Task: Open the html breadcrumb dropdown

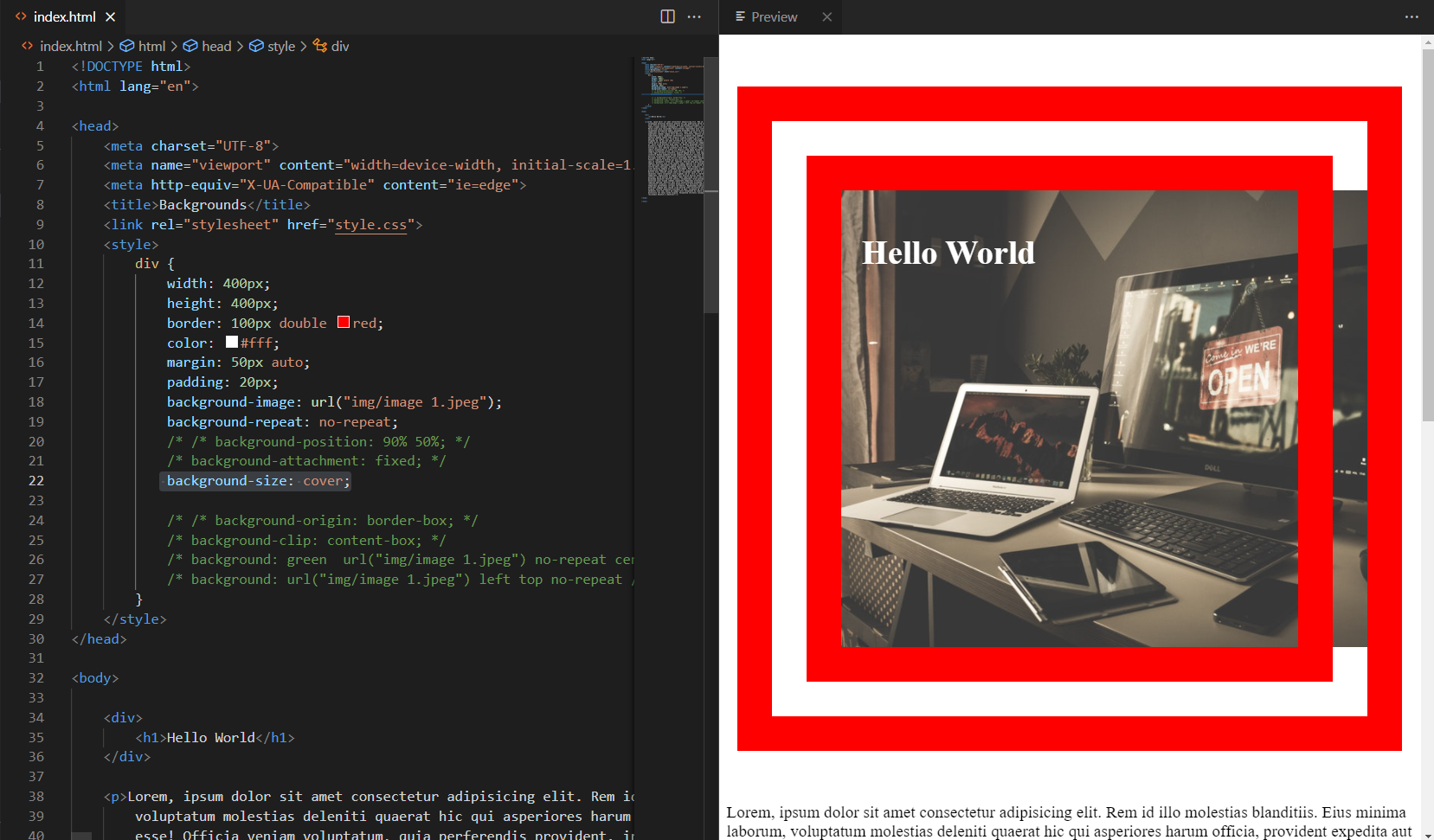Action: pyautogui.click(x=151, y=46)
